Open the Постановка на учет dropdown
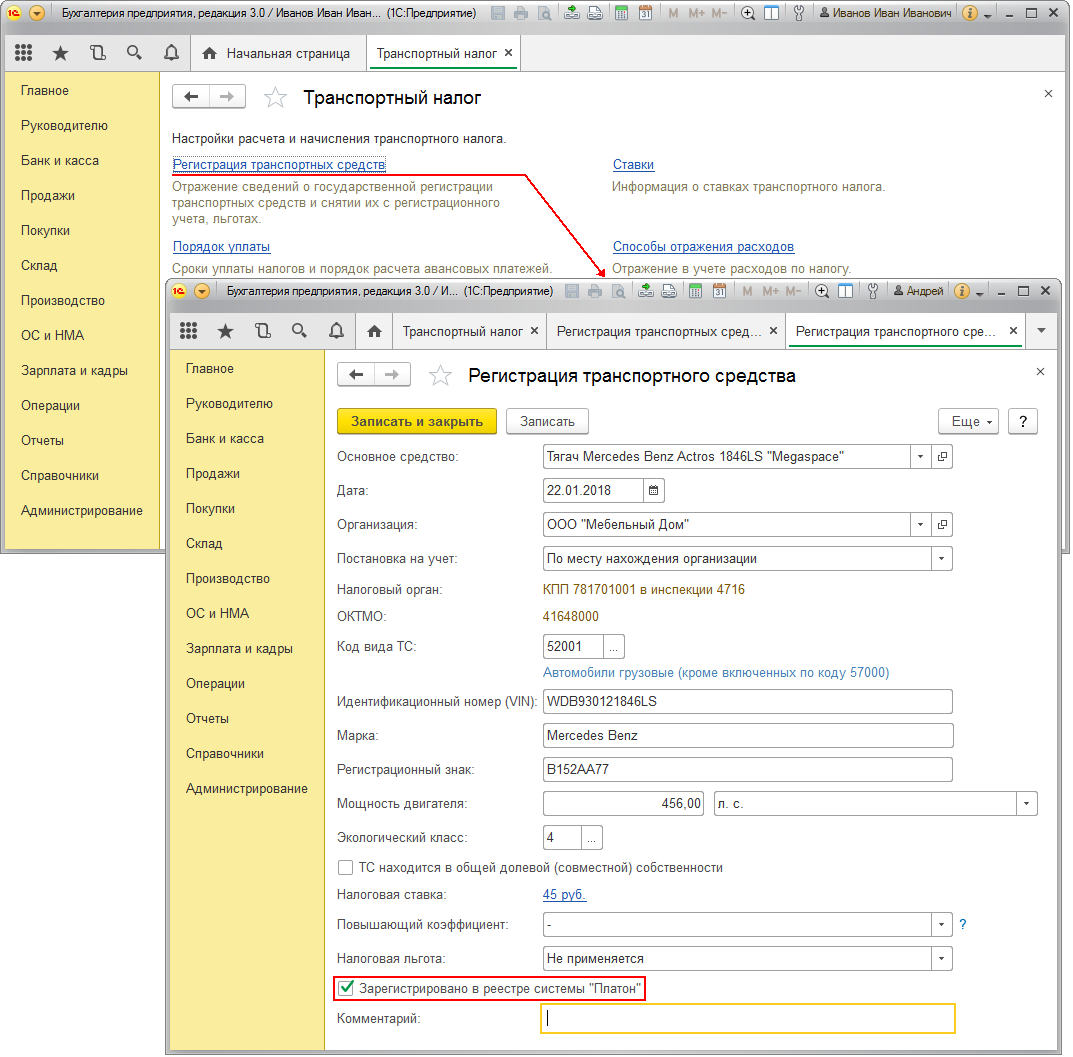1073x1057 pixels. 941,559
